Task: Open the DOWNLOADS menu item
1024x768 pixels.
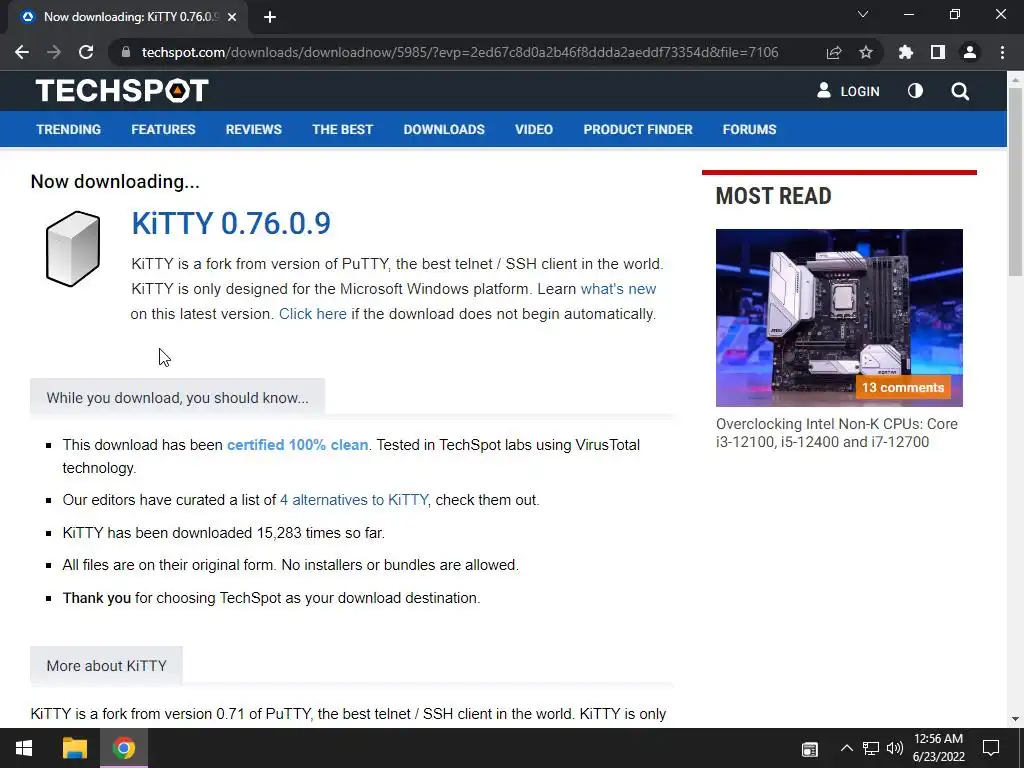Action: point(444,129)
